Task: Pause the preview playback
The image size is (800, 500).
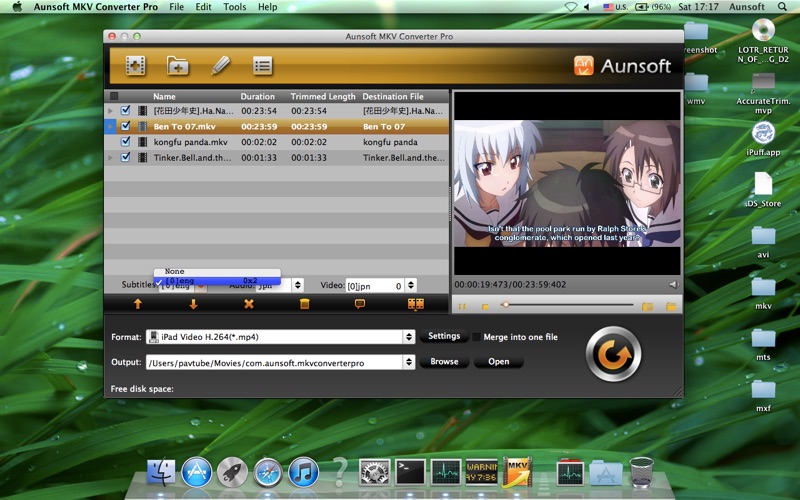Action: tap(462, 306)
